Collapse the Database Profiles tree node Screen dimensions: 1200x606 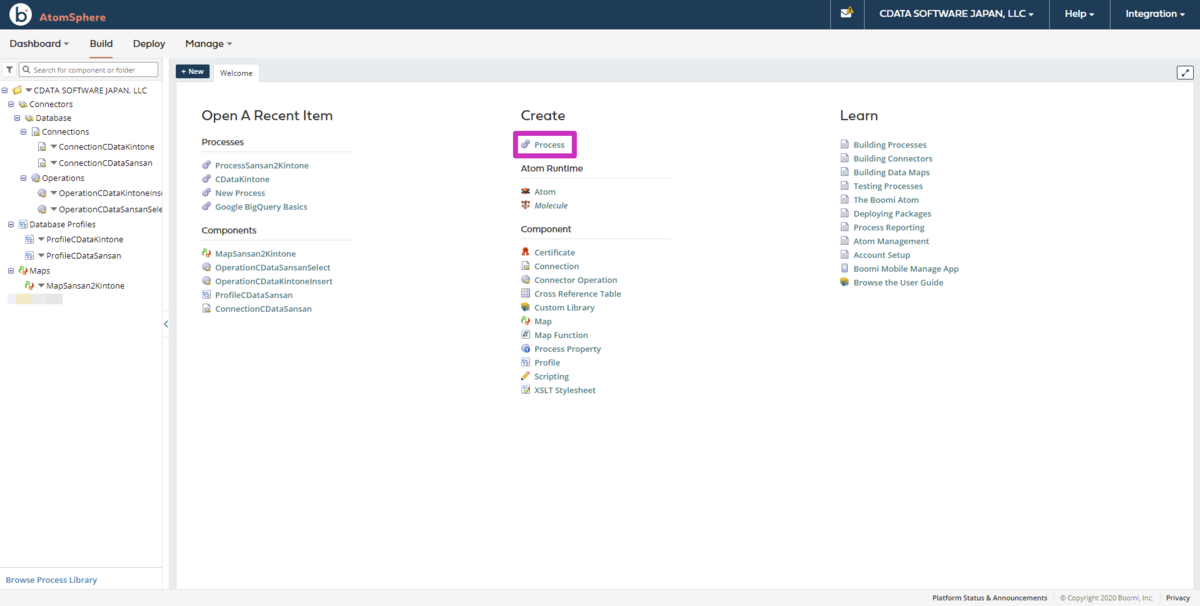coord(10,224)
